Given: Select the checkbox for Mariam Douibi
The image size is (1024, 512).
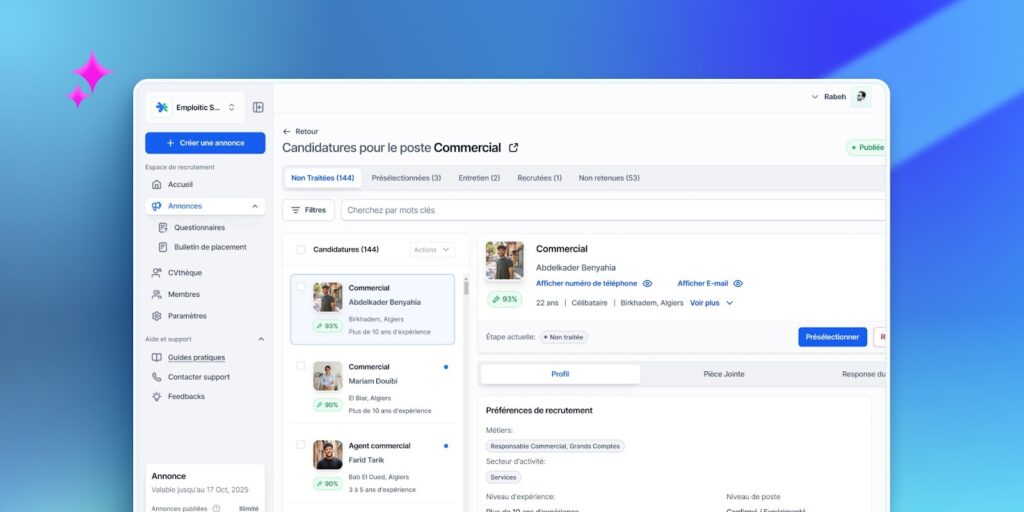Looking at the screenshot, I should click(x=301, y=366).
